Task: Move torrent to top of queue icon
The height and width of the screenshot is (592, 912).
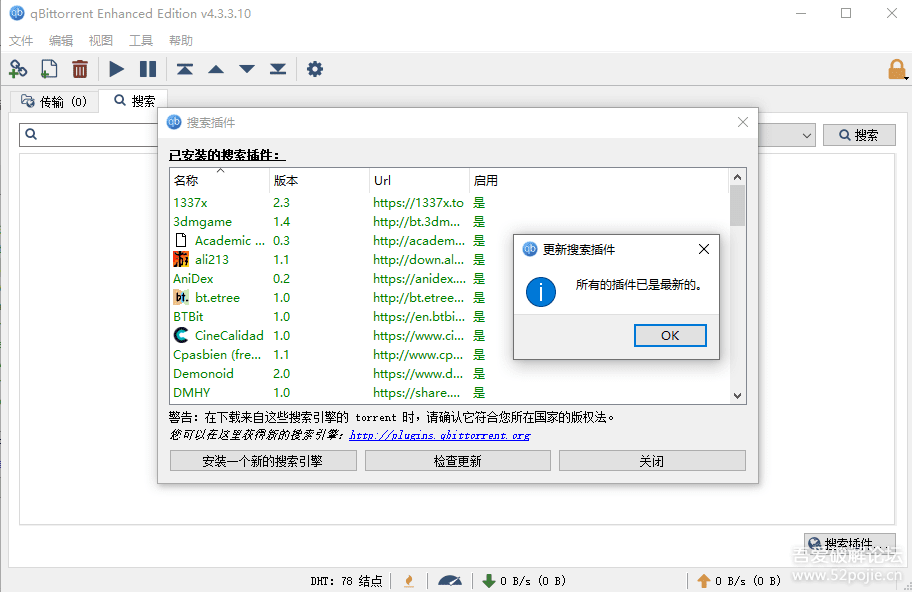Action: point(185,69)
